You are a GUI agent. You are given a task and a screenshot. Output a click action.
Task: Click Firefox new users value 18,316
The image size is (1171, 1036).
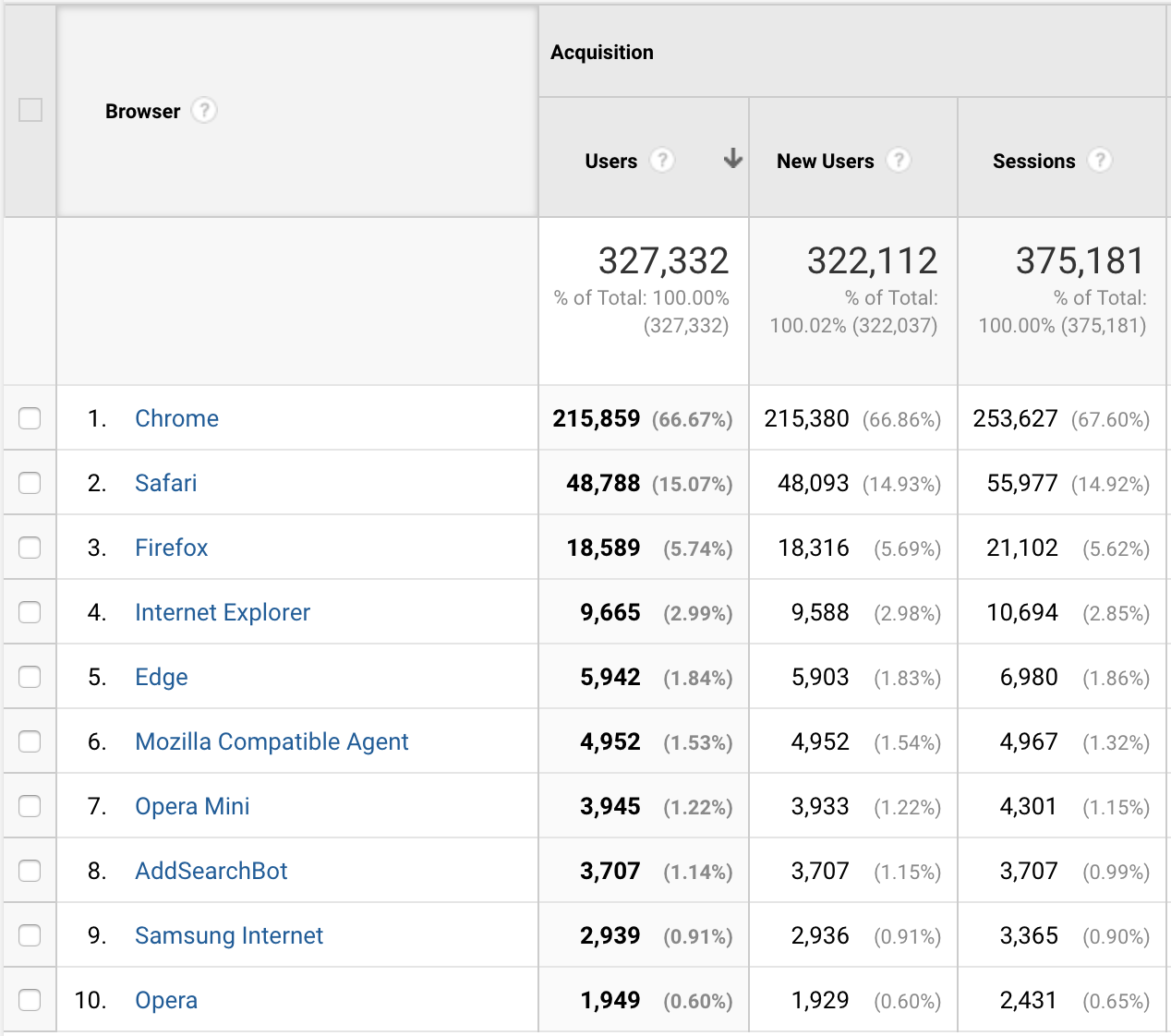813,548
